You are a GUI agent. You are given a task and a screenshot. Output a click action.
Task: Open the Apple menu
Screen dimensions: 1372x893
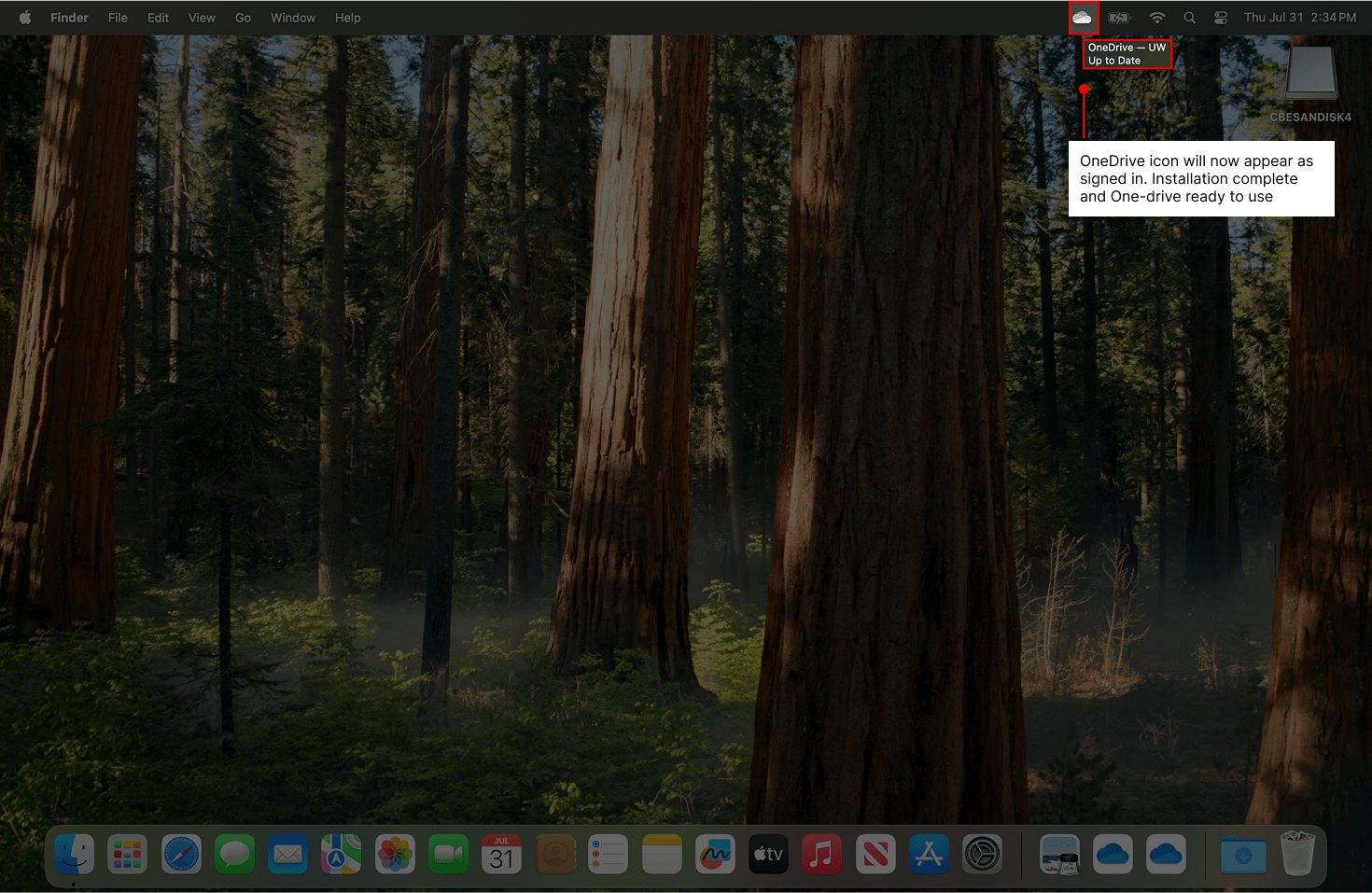tap(25, 18)
